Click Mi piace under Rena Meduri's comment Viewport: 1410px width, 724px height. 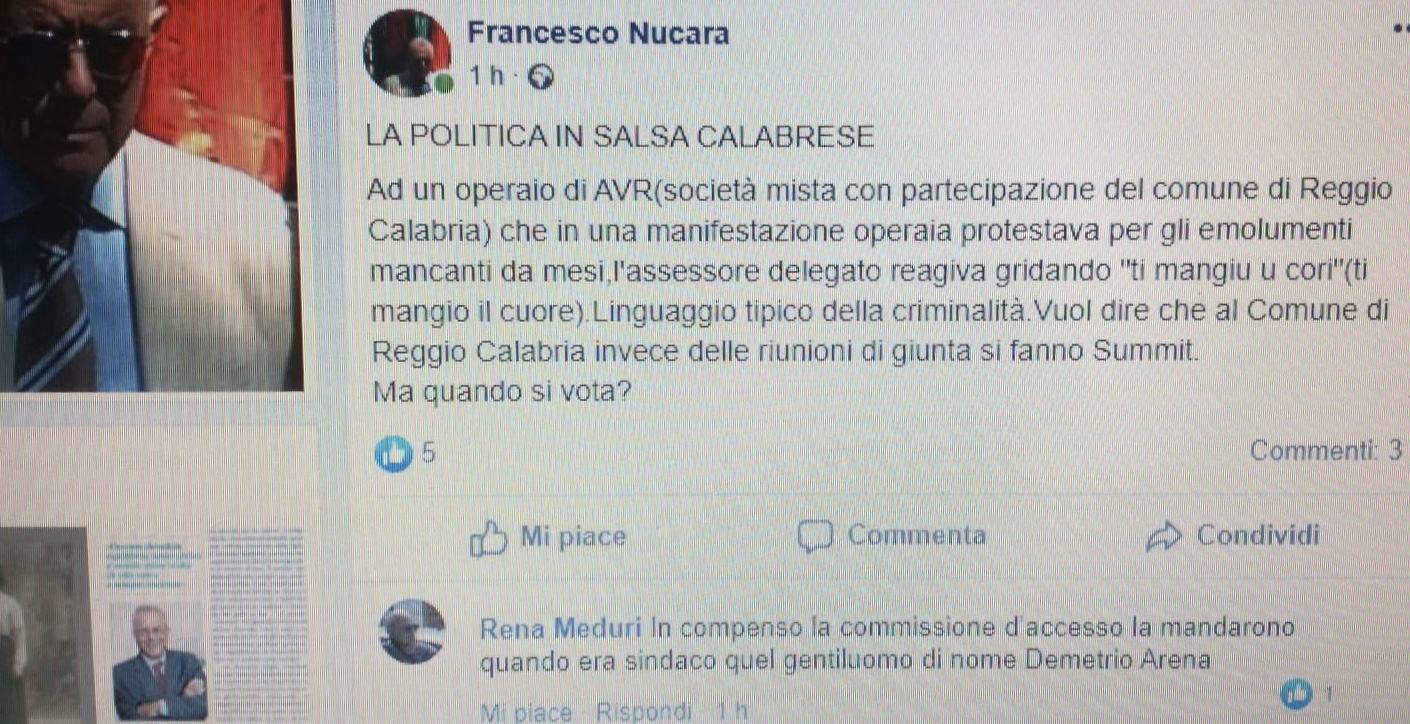tap(526, 713)
